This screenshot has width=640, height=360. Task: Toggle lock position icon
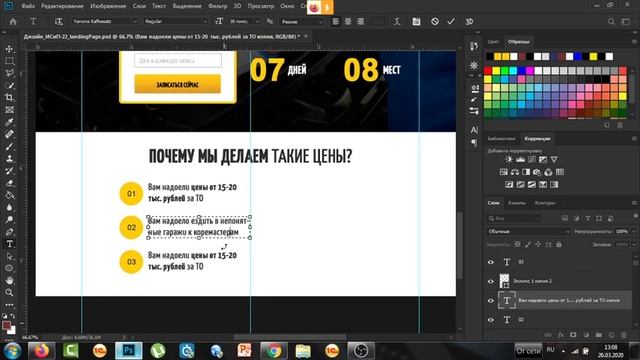[538, 244]
